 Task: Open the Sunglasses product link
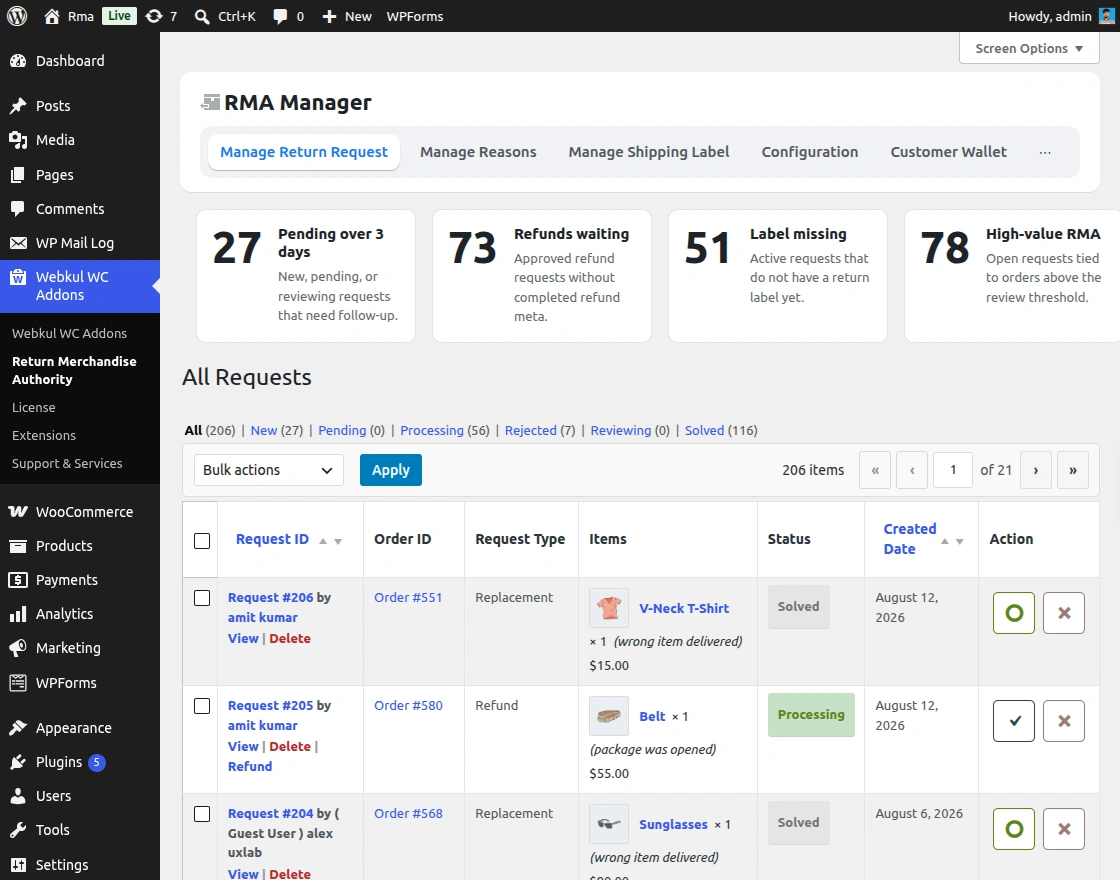pyautogui.click(x=673, y=824)
